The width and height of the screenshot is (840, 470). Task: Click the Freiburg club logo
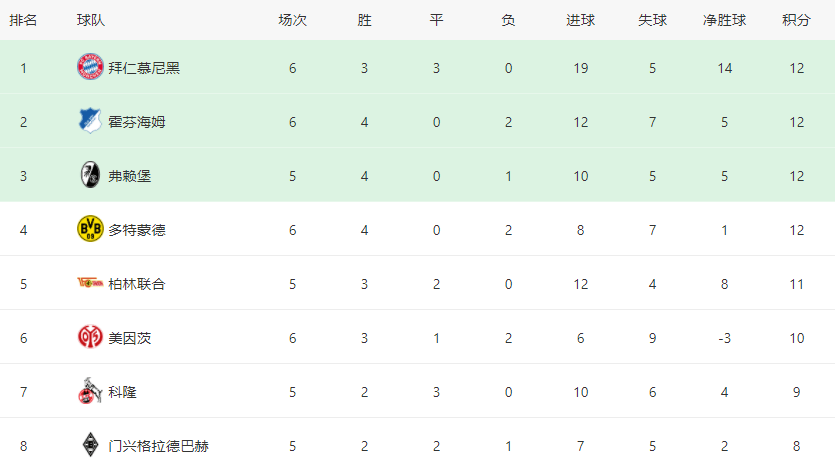click(90, 175)
